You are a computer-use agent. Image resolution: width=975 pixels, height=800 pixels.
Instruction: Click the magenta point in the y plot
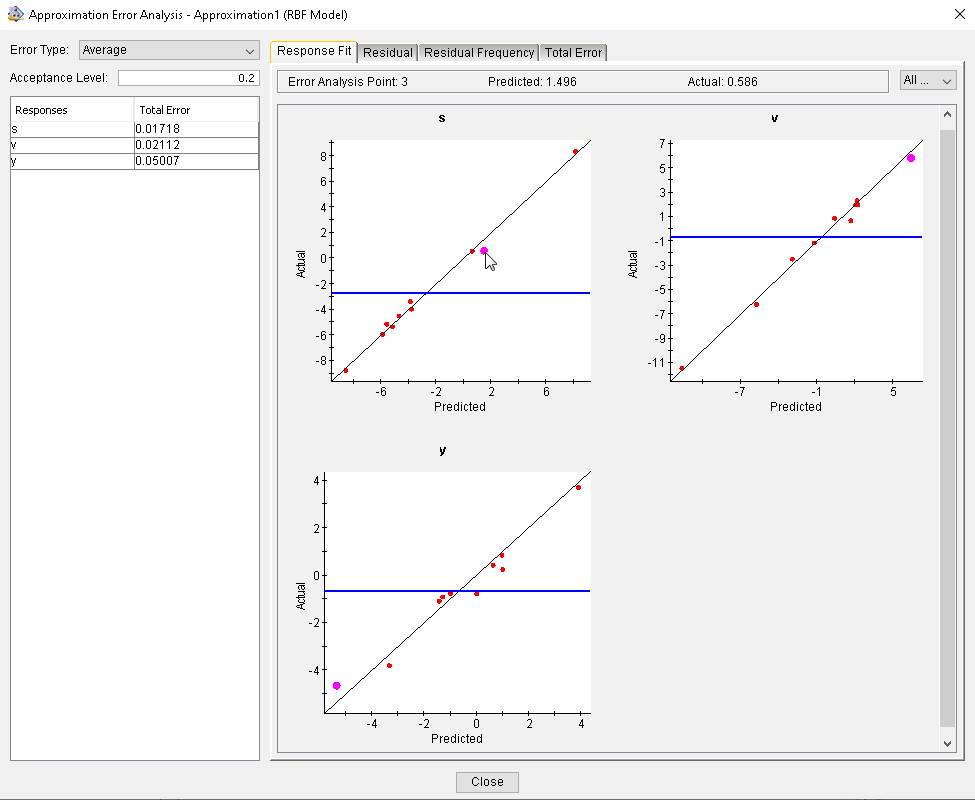[337, 685]
